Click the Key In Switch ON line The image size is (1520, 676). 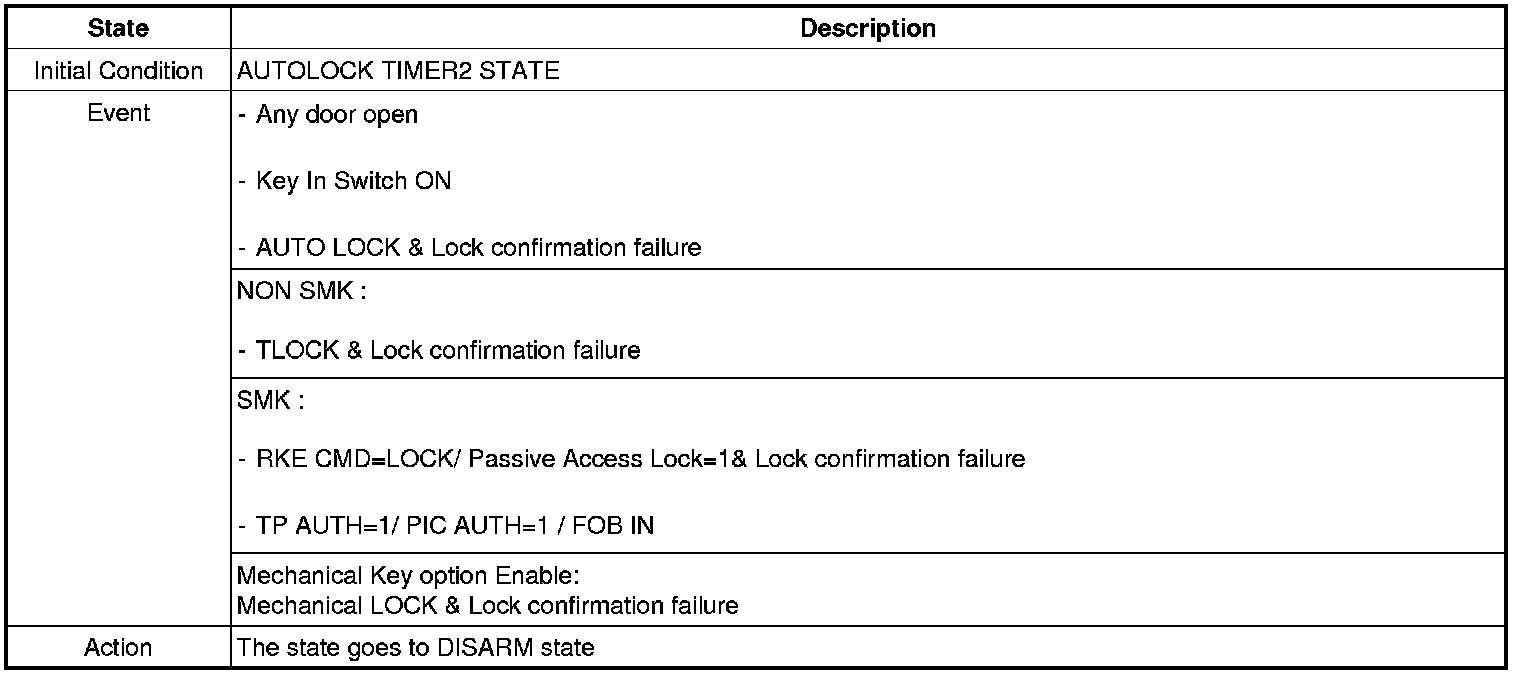click(x=345, y=181)
